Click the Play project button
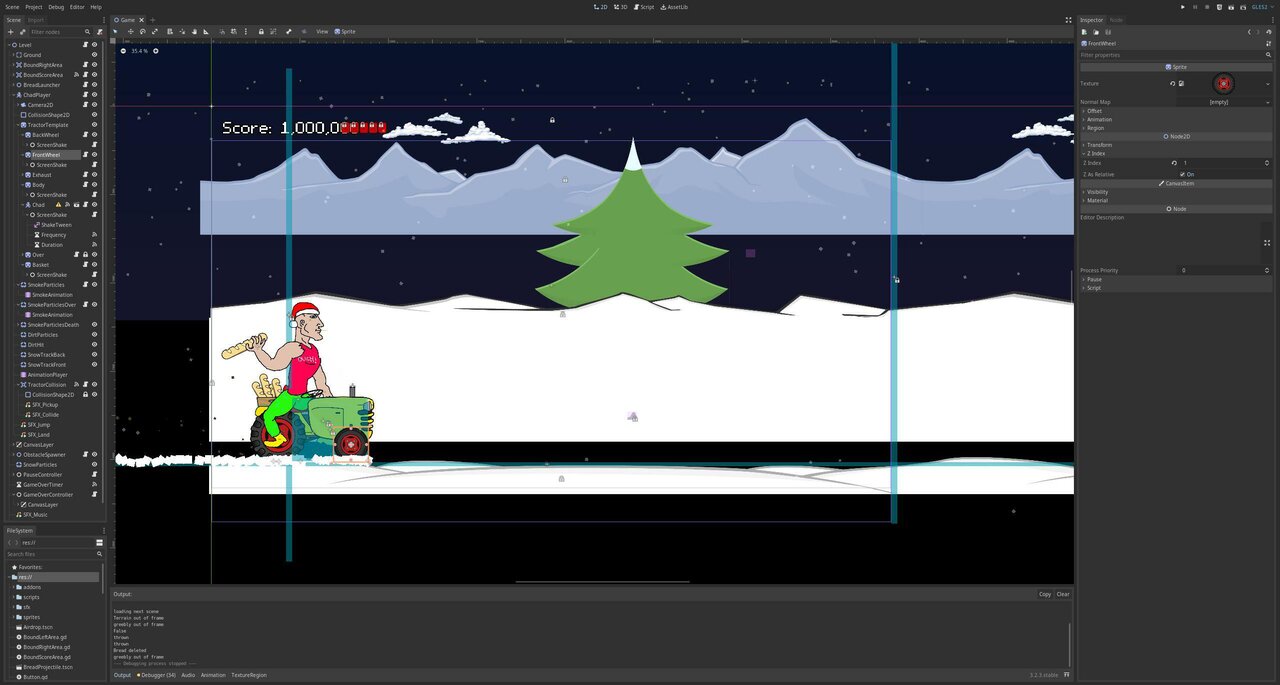This screenshot has width=1280, height=685. 1183,7
